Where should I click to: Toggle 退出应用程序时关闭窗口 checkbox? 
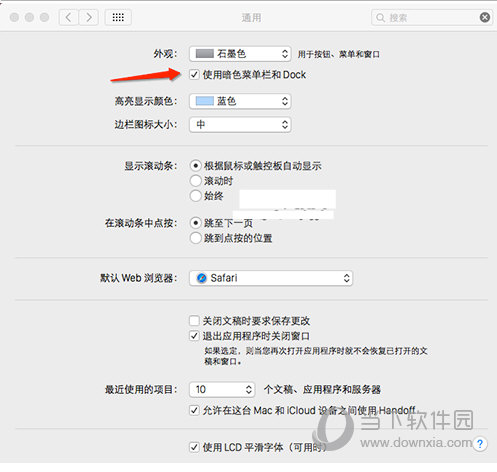pos(194,336)
